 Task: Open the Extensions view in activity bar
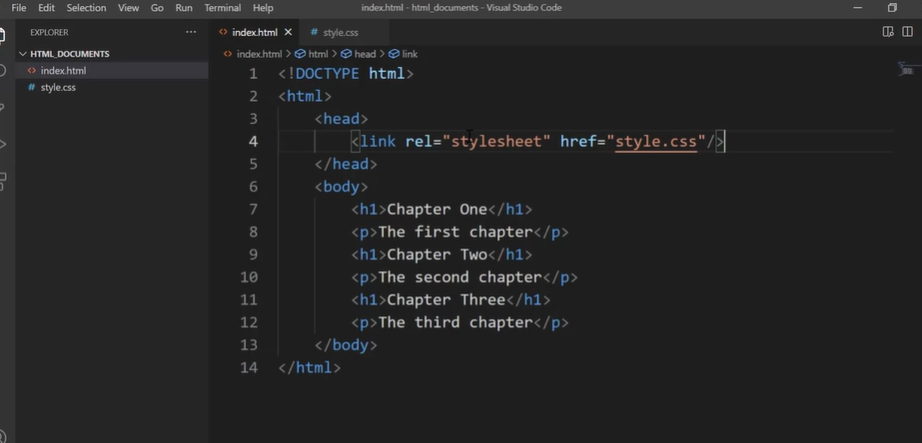[2, 181]
